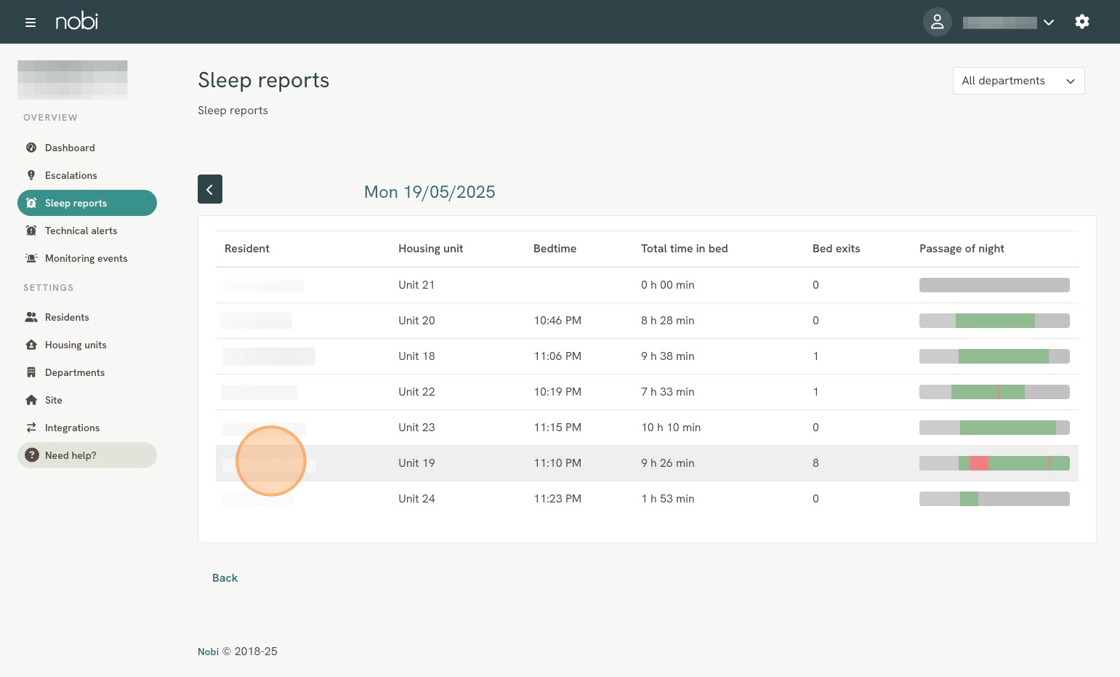Click the Back link below table
This screenshot has height=677, width=1120.
point(225,578)
